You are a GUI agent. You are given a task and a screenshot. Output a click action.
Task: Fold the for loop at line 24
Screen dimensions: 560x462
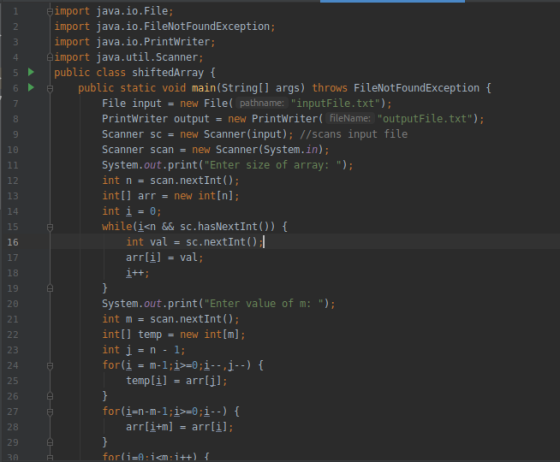50,366
